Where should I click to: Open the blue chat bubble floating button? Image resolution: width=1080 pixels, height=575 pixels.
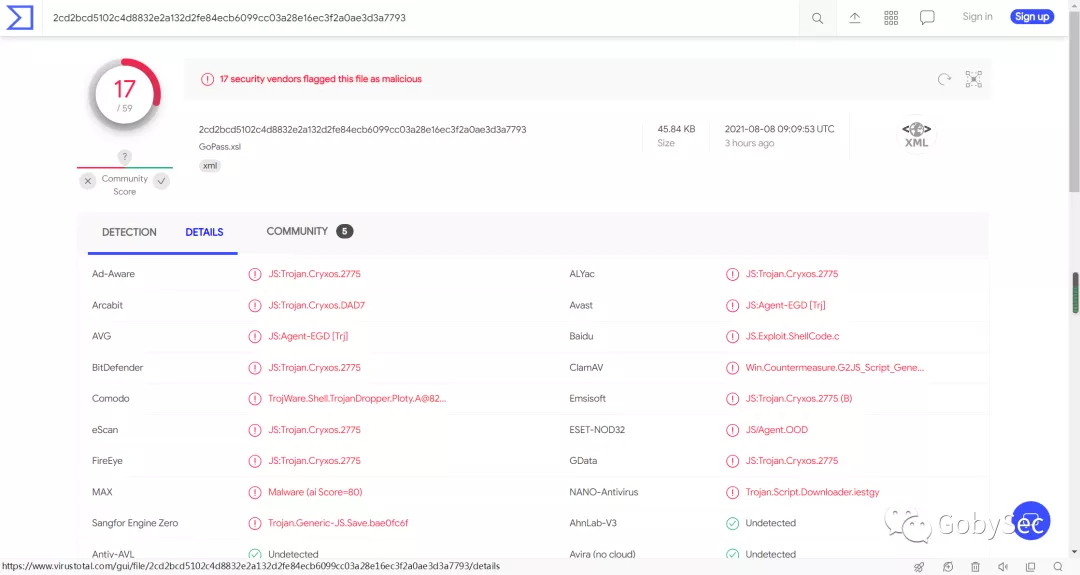(1031, 521)
